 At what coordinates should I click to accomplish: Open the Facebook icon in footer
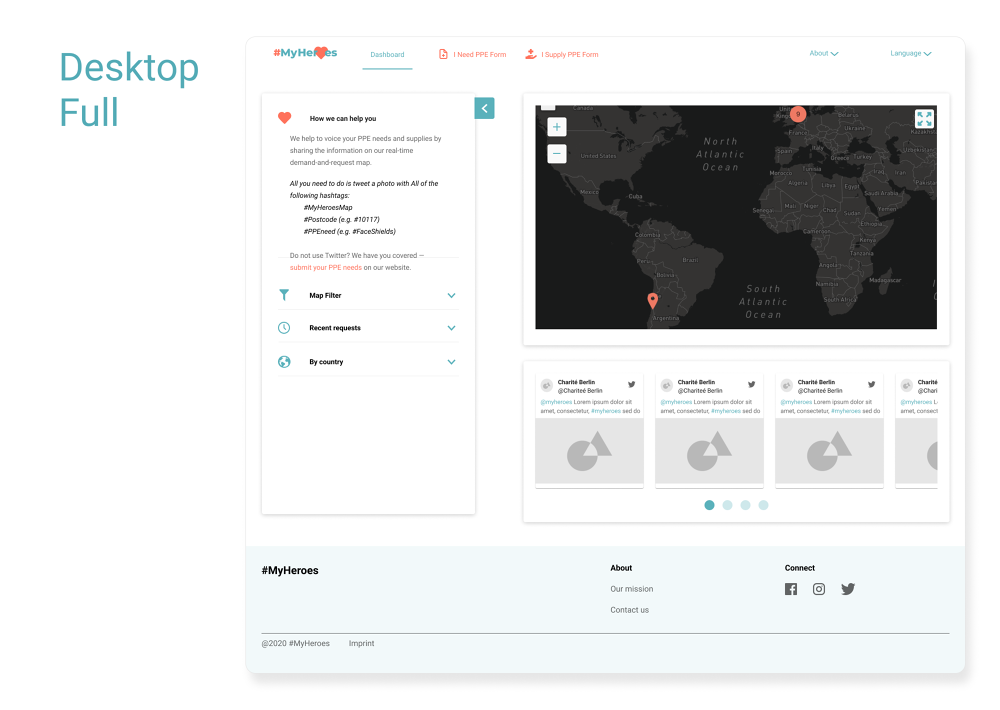coord(791,589)
